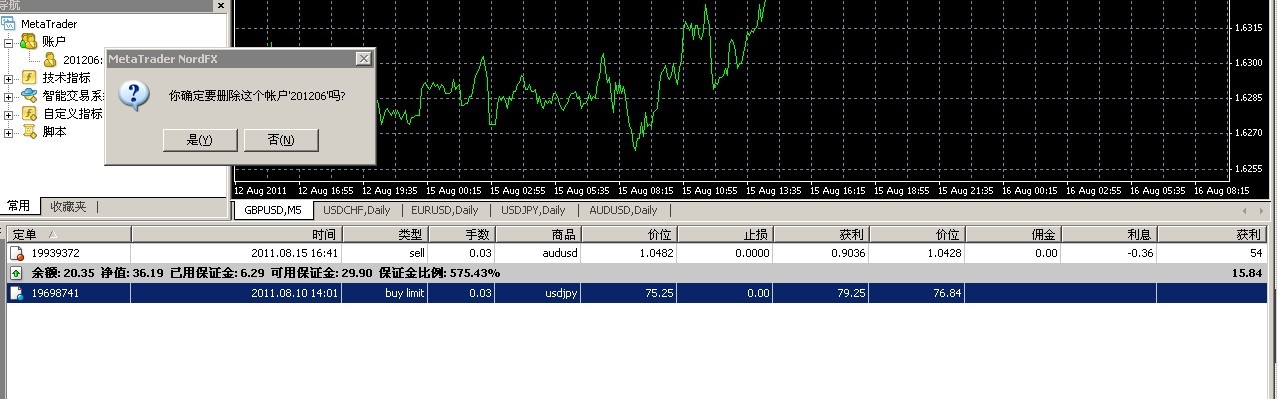Image resolution: width=1278 pixels, height=399 pixels.
Task: Click the pending order 19698741 icon
Action: pyautogui.click(x=17, y=293)
